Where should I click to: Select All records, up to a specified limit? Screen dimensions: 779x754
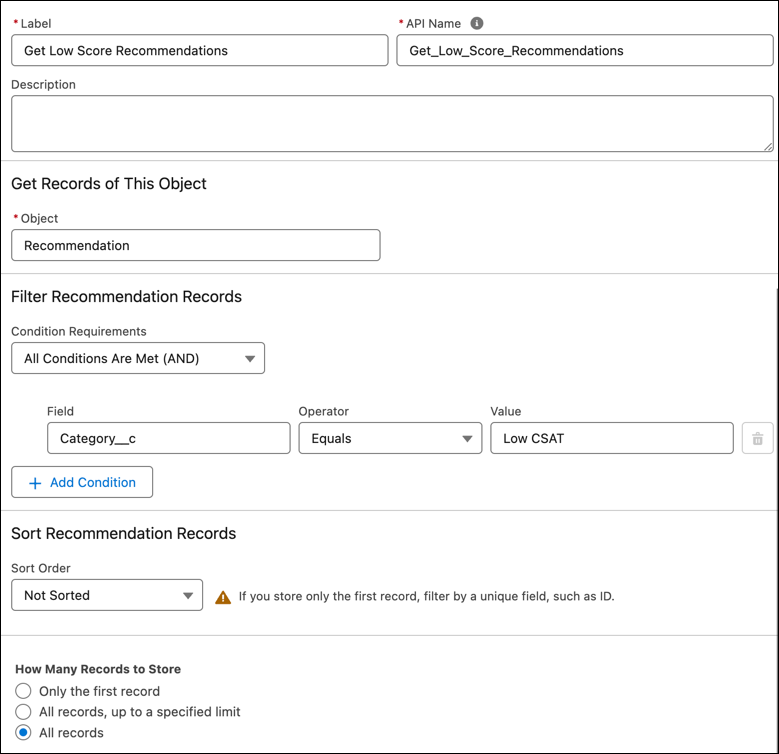23,712
